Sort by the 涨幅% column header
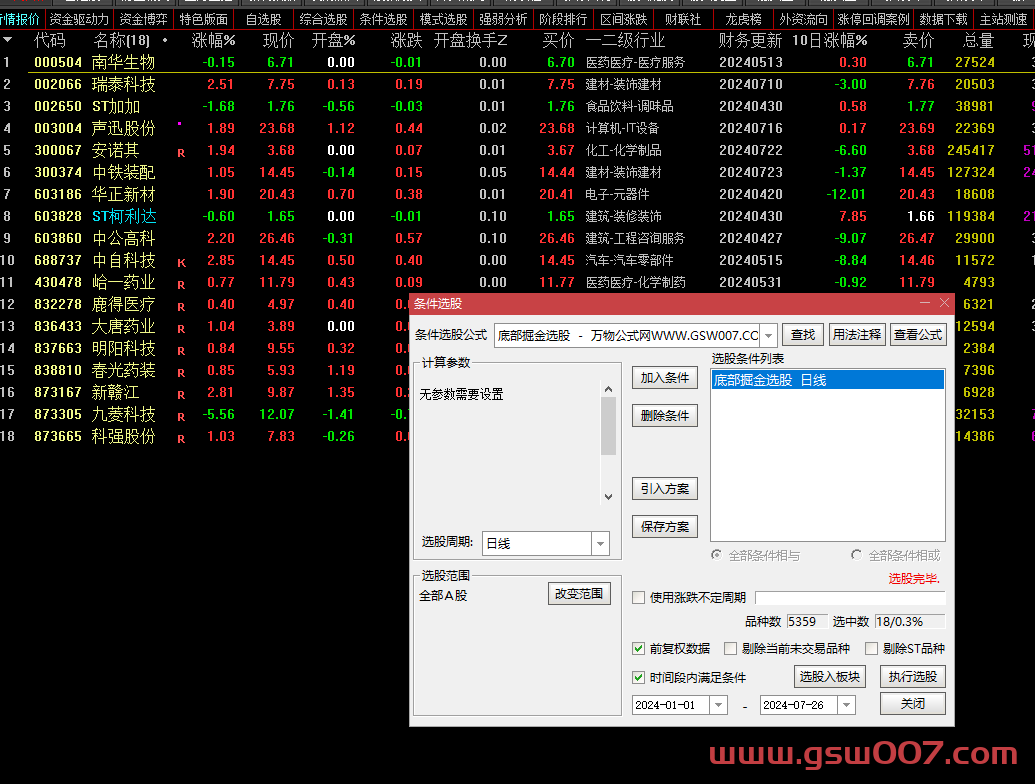Viewport: 1035px width, 784px height. click(213, 41)
